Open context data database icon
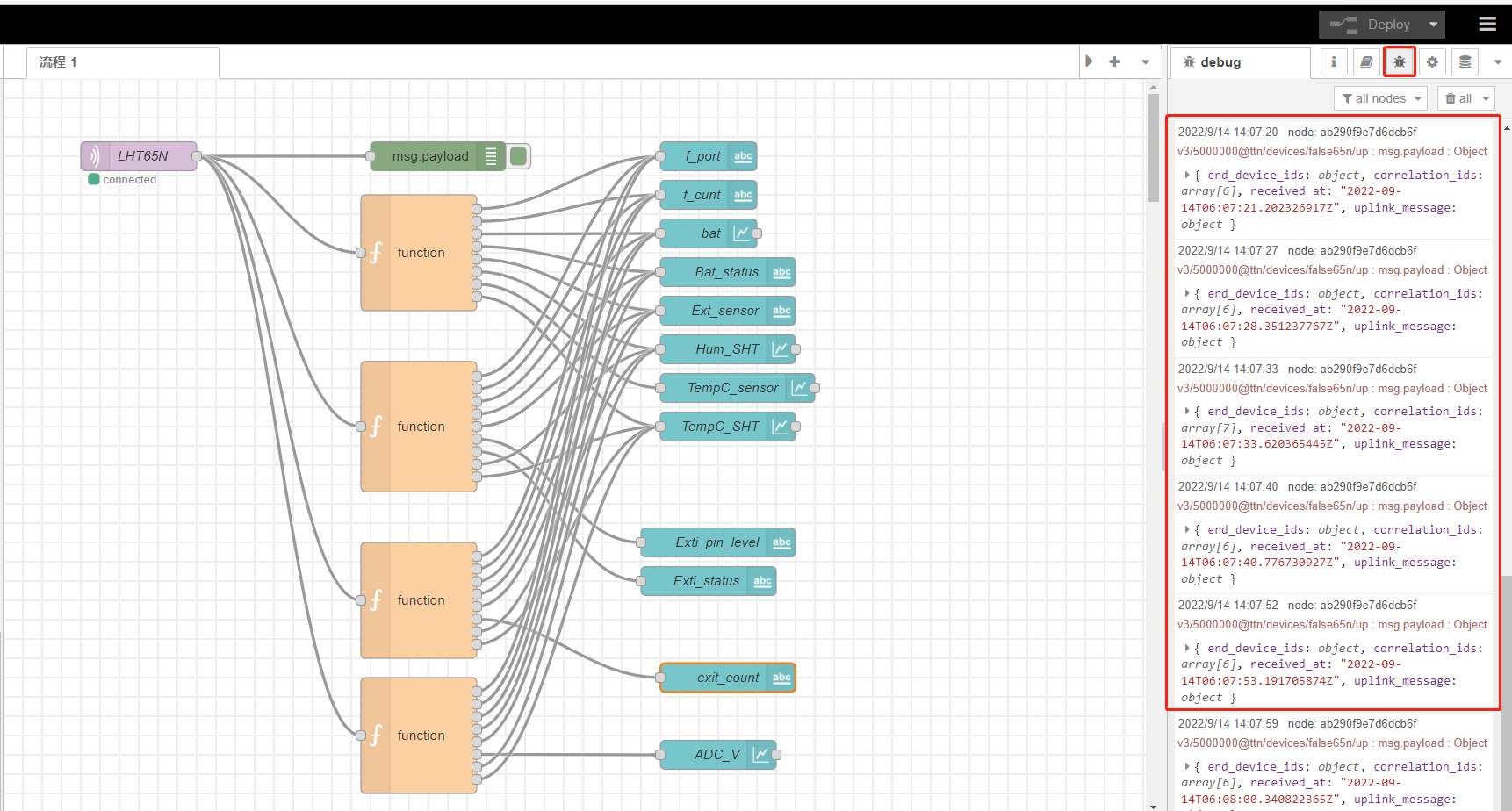Viewport: 1512px width, 811px height. point(1465,62)
